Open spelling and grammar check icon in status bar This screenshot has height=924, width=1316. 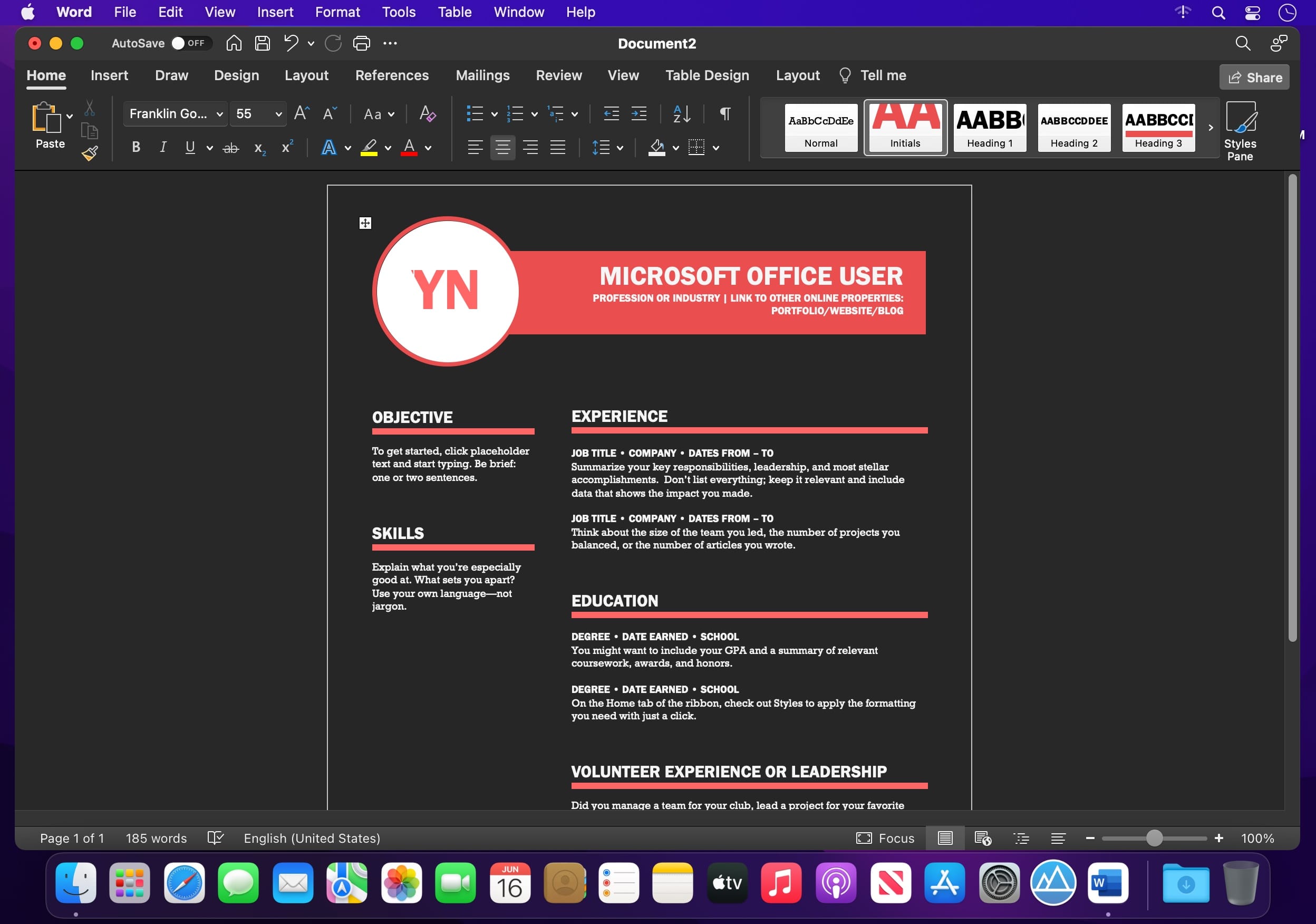point(216,838)
